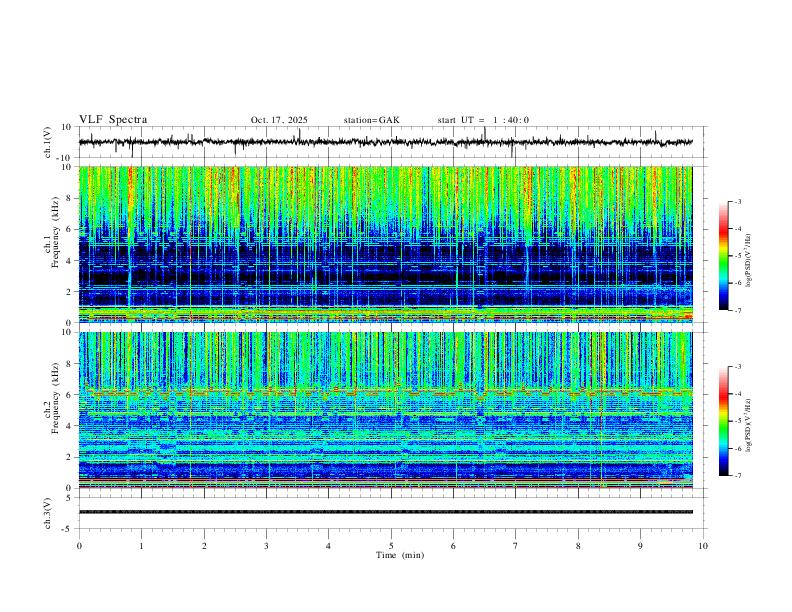Screen dimensions: 792x612
Task: Click the 'ch.3(V)' axis label
Action: click(48, 513)
